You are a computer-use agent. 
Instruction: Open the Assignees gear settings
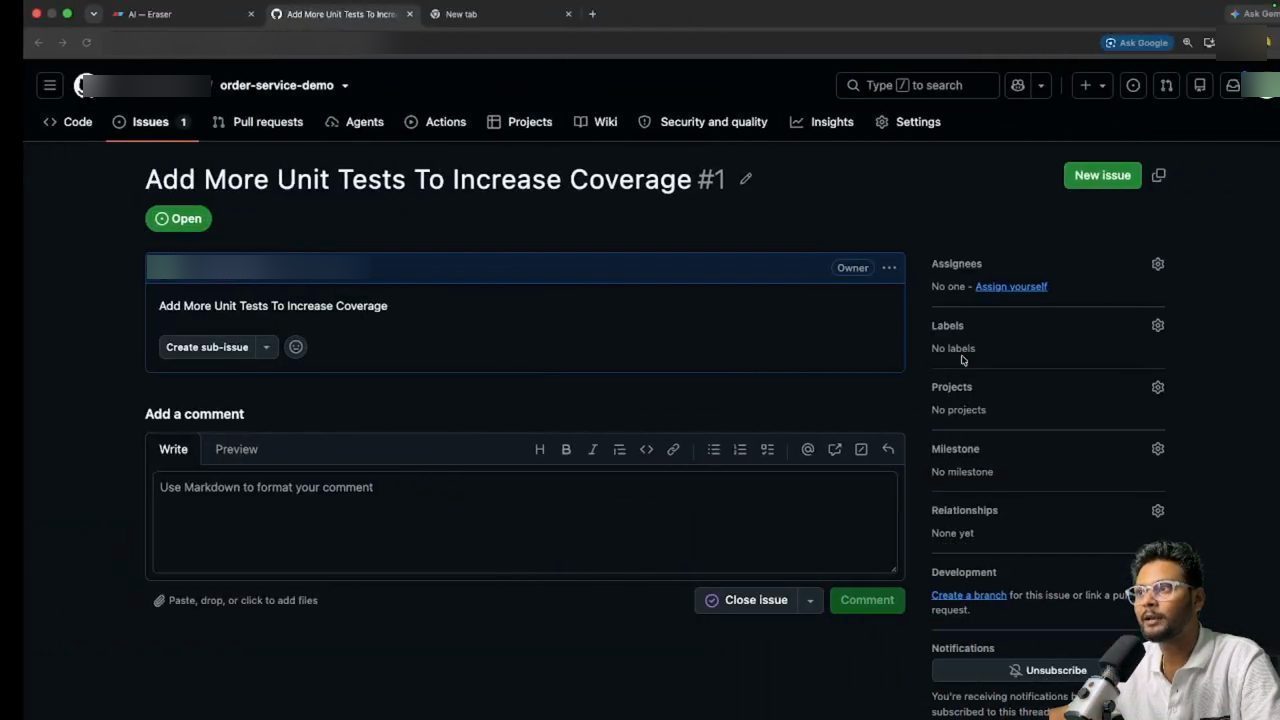[x=1158, y=264]
